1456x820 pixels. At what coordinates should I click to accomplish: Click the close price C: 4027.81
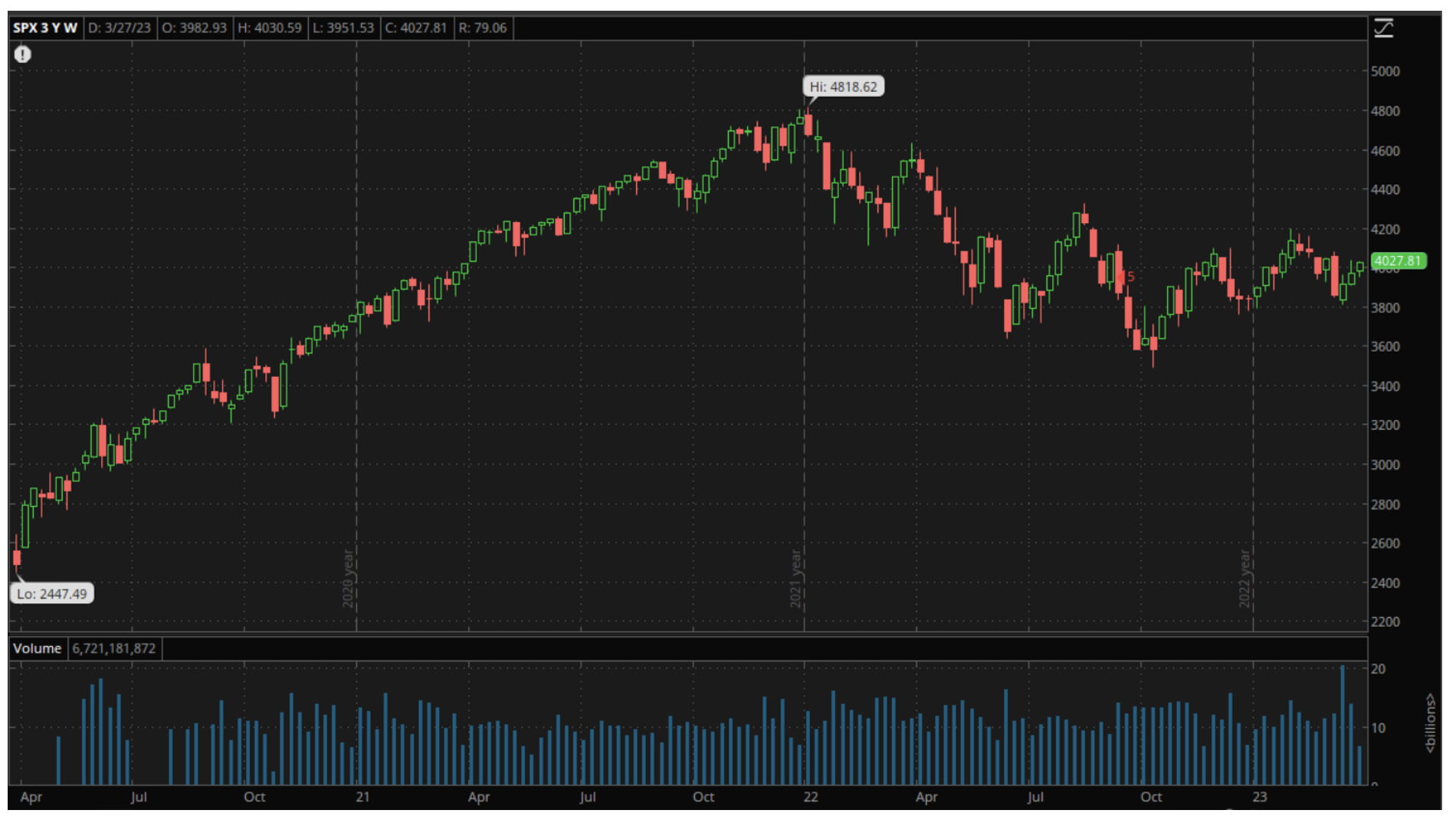point(415,28)
